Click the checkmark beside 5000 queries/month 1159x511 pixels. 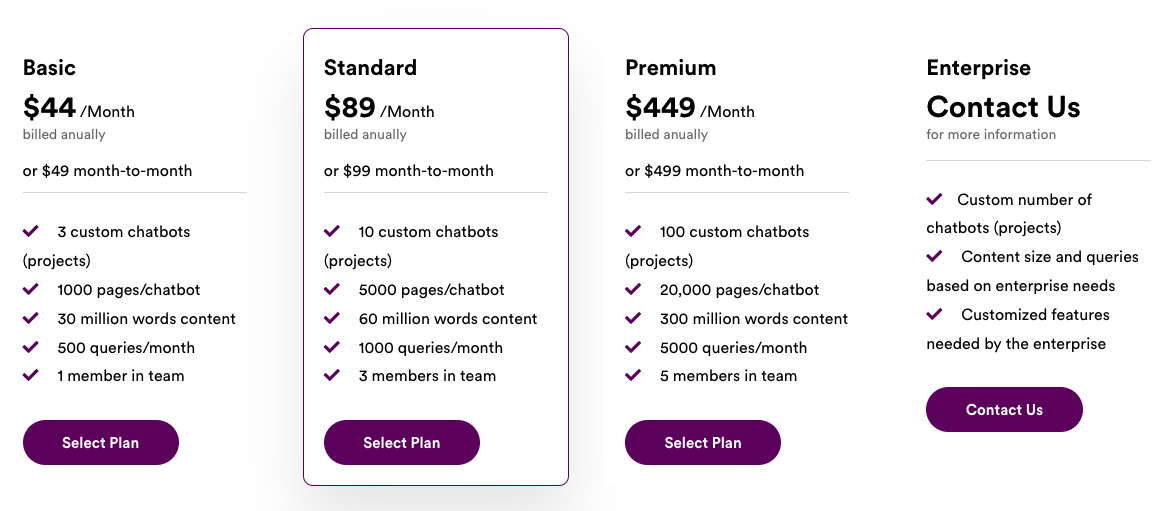(633, 347)
